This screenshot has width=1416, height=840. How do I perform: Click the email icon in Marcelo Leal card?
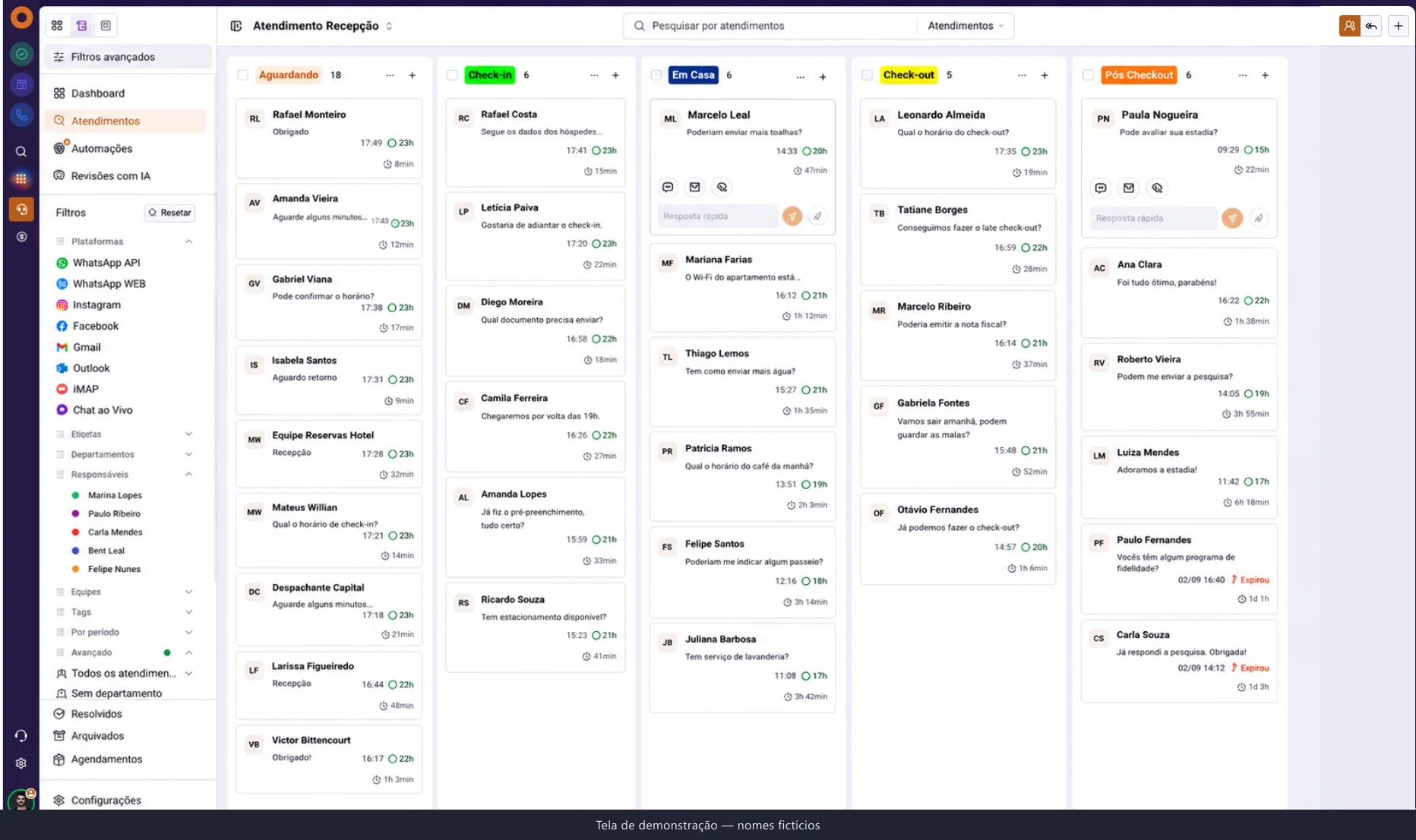click(x=694, y=187)
